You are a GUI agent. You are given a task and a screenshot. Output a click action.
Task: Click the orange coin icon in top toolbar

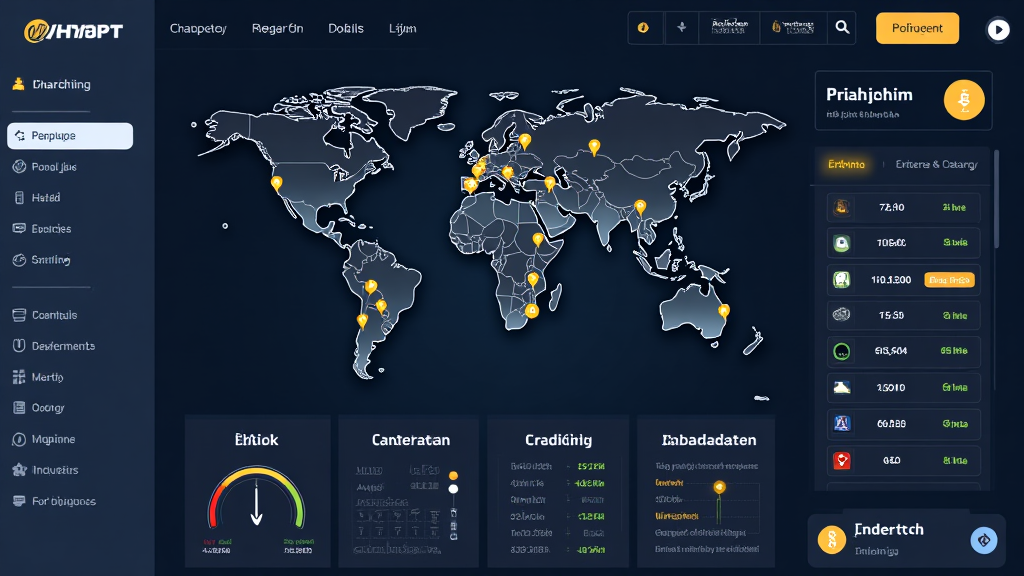(643, 28)
